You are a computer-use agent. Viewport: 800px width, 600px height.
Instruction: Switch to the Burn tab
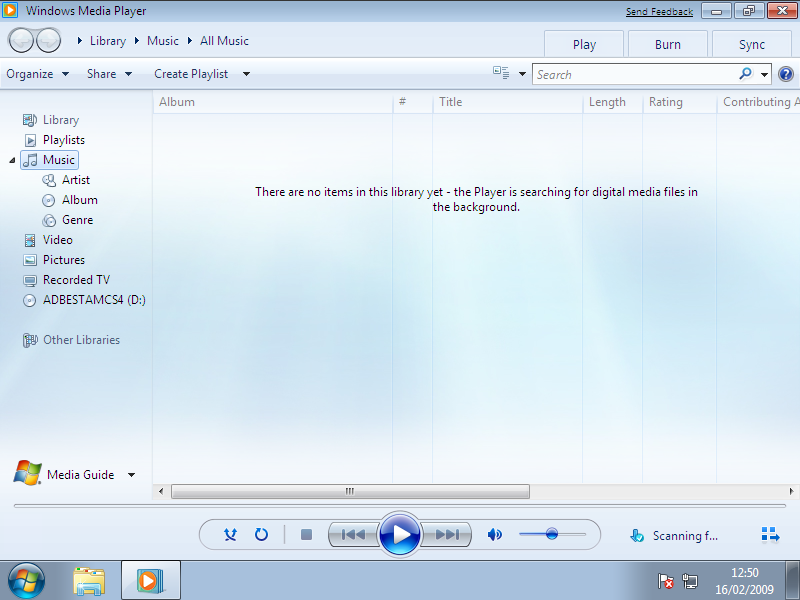click(668, 45)
